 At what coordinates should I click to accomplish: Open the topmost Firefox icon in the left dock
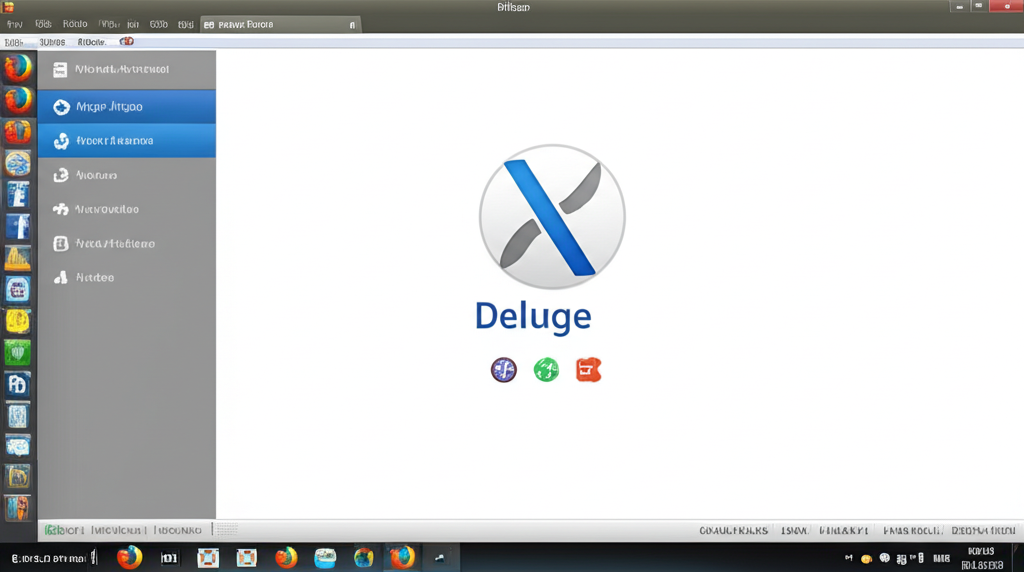pyautogui.click(x=18, y=68)
